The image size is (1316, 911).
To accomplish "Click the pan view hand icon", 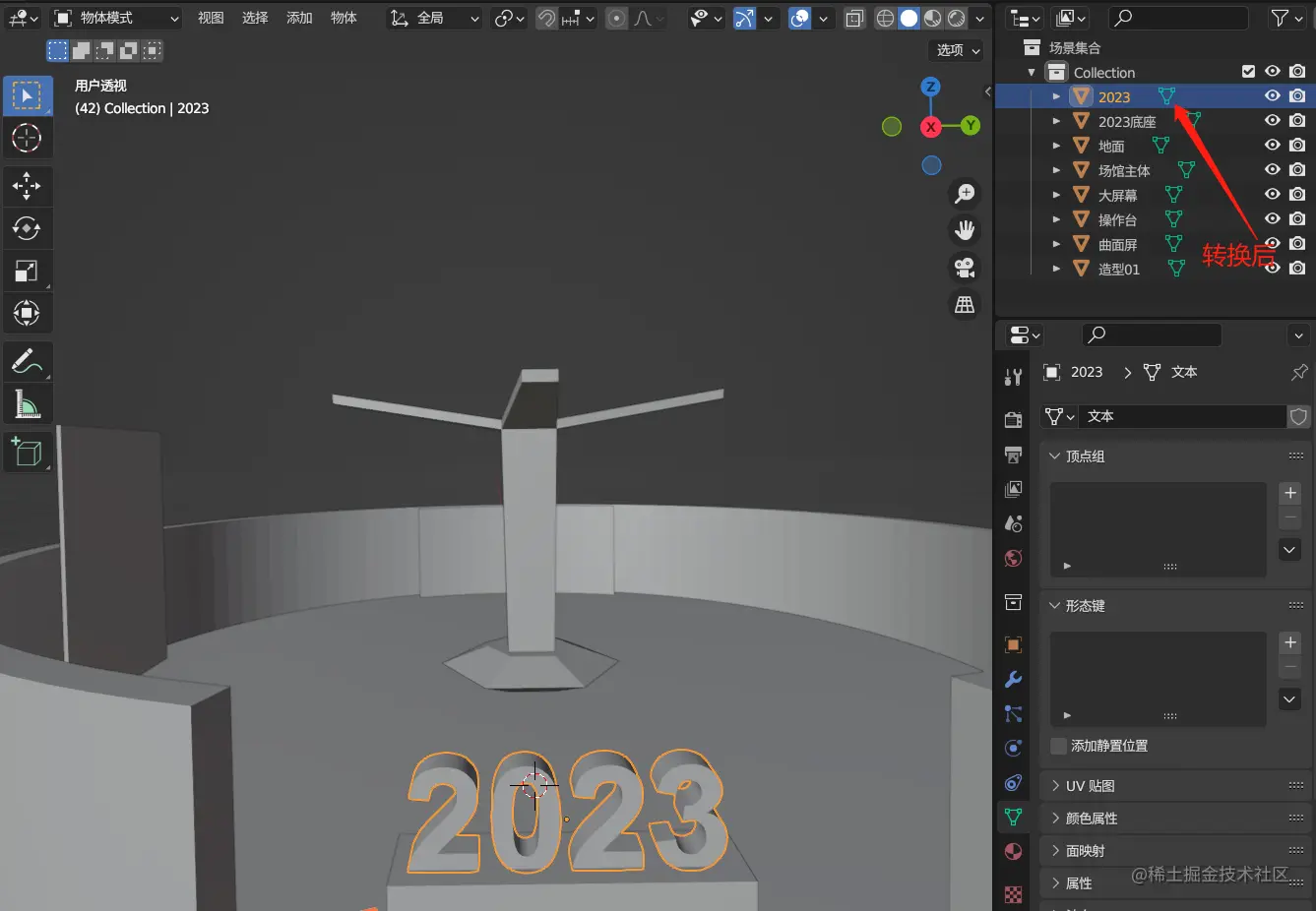I will tap(965, 230).
